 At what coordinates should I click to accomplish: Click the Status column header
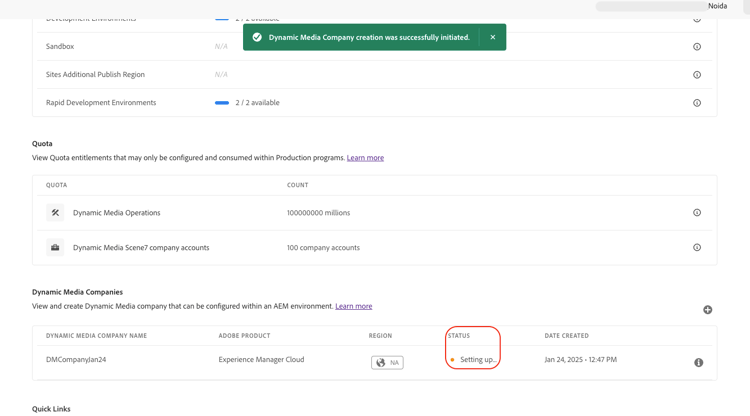click(x=459, y=336)
